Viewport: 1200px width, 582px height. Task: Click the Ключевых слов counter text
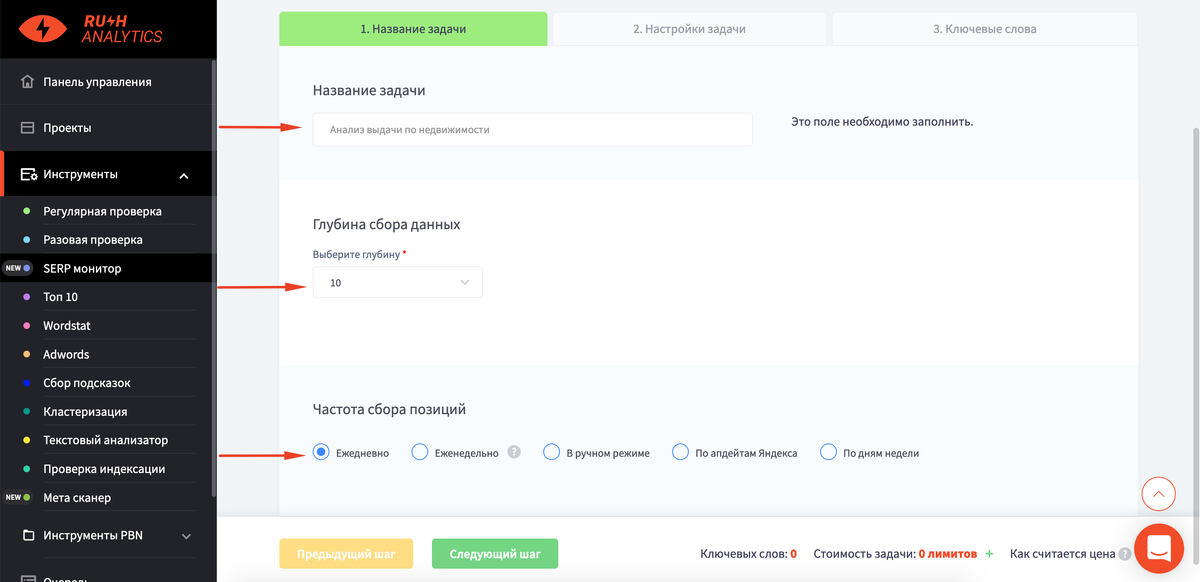pos(749,553)
